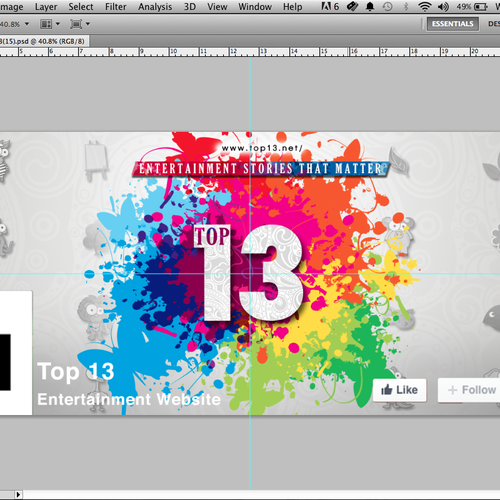Click the Time Machine clock icon

(x=387, y=7)
